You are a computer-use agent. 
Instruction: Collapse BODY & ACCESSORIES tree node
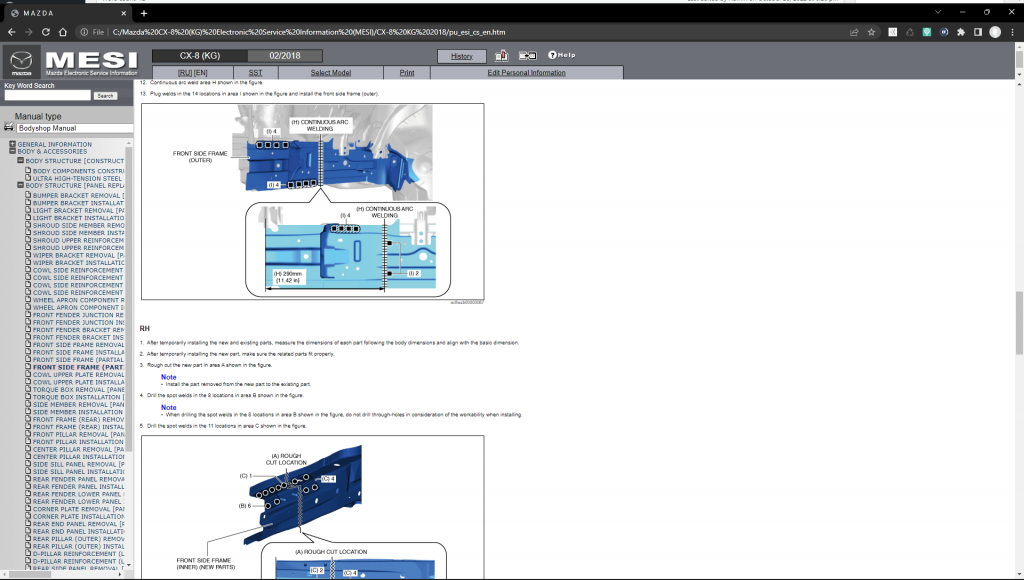(13, 152)
